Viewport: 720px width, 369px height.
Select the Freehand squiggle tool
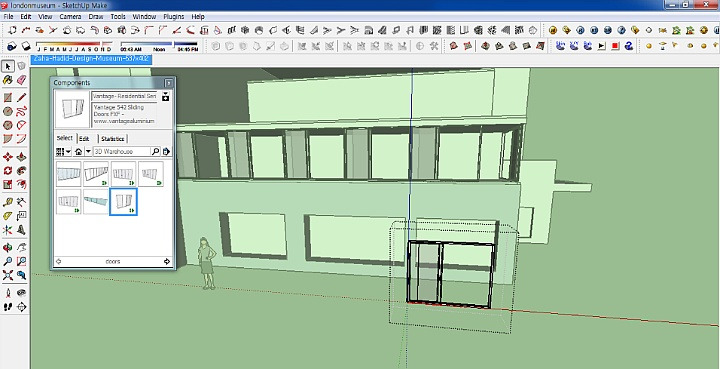21,112
